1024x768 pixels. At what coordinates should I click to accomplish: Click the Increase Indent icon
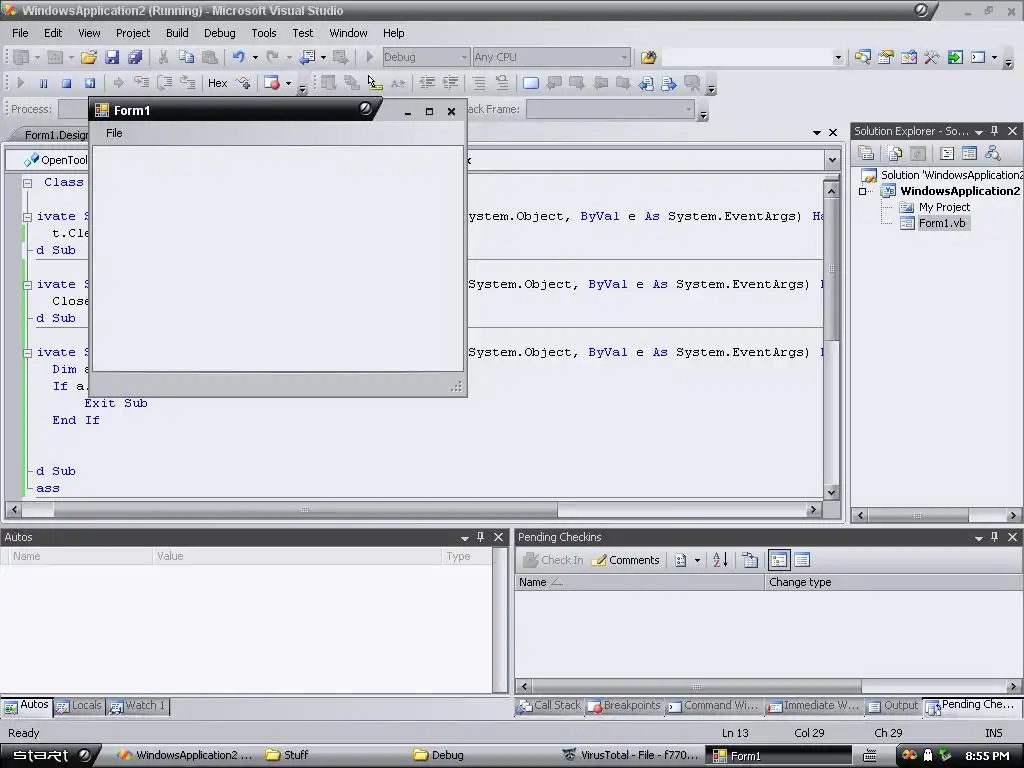pyautogui.click(x=450, y=83)
